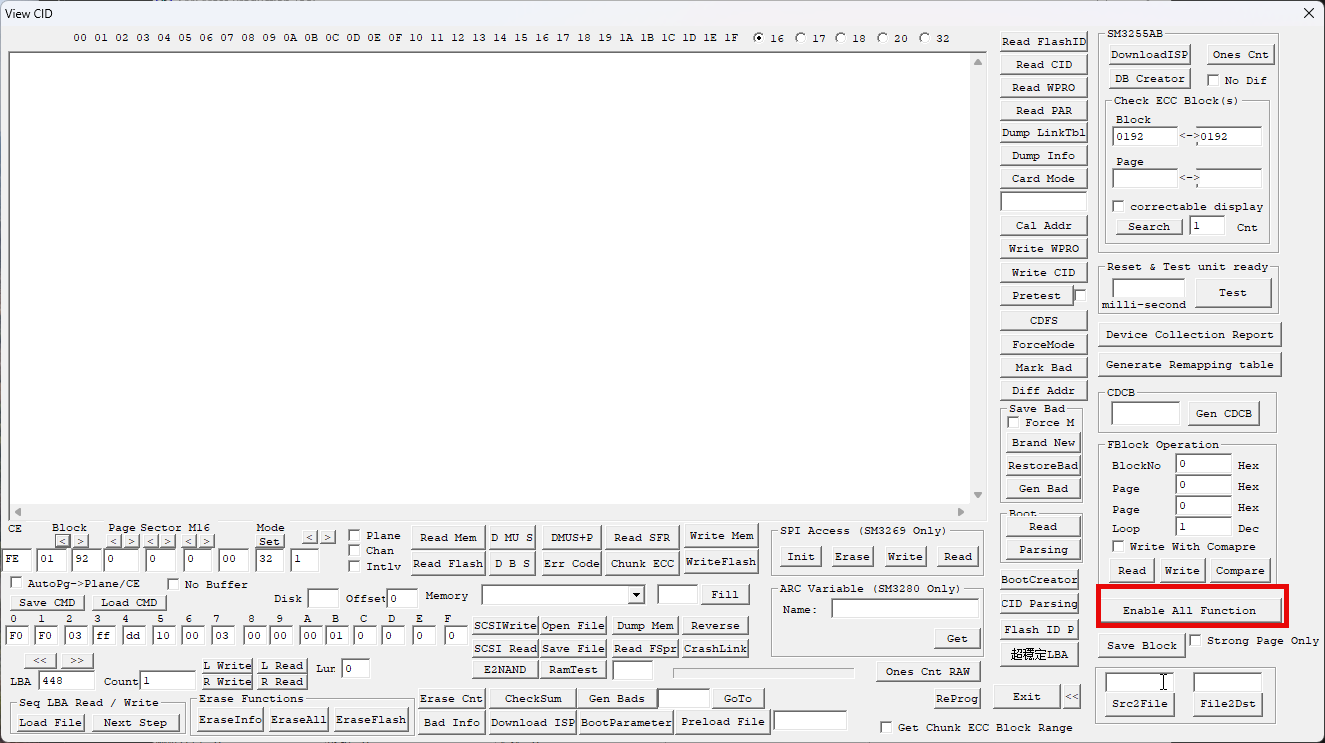1325x743 pixels.
Task: Click the Block increment > arrow
Action: (x=81, y=541)
